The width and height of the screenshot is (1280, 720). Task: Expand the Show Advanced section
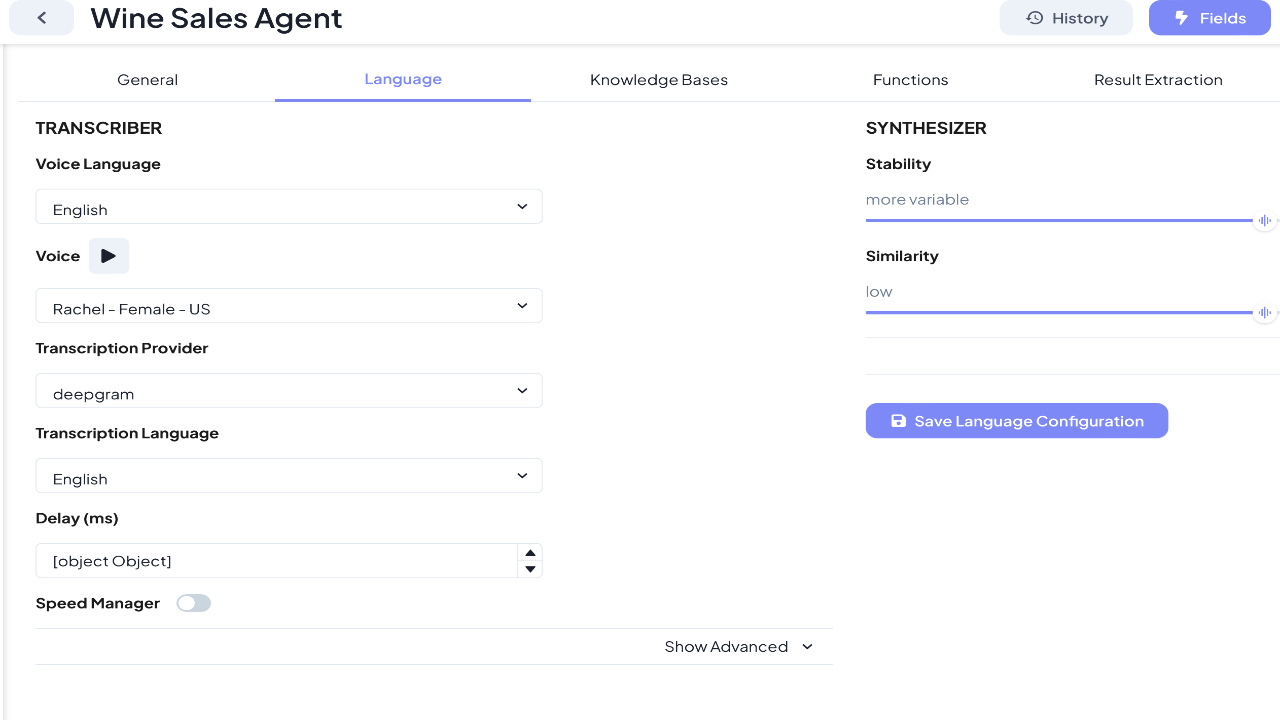738,647
